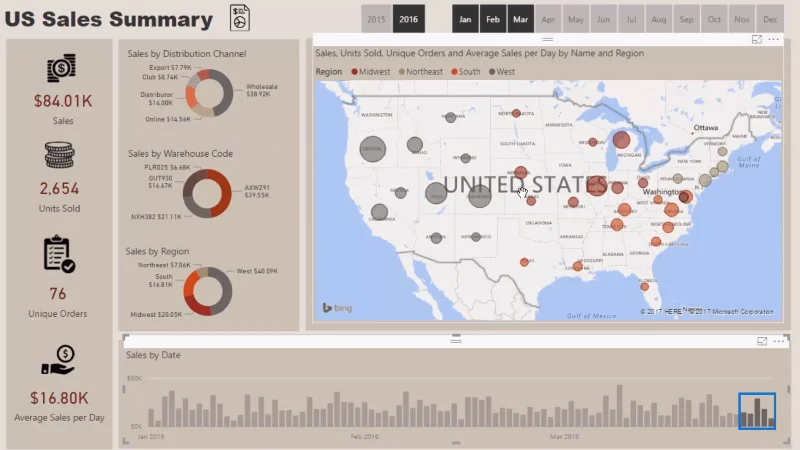This screenshot has width=800, height=450.
Task: Click the sales report document icon
Action: (x=239, y=18)
